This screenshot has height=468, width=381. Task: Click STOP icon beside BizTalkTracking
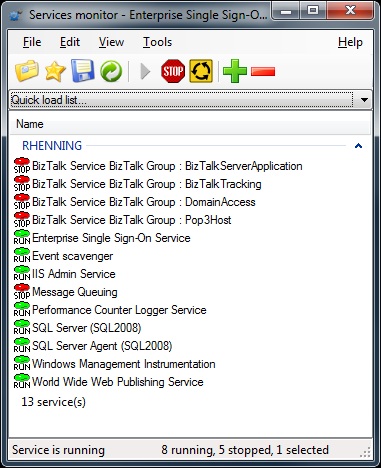(22, 184)
